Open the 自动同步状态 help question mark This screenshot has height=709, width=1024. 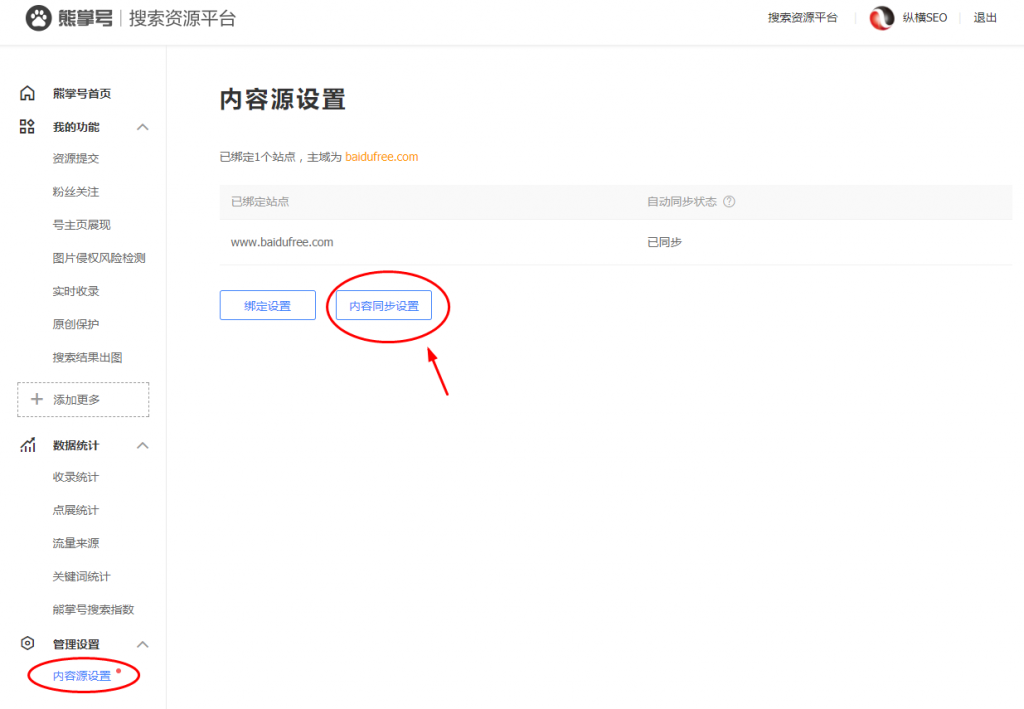pos(729,202)
